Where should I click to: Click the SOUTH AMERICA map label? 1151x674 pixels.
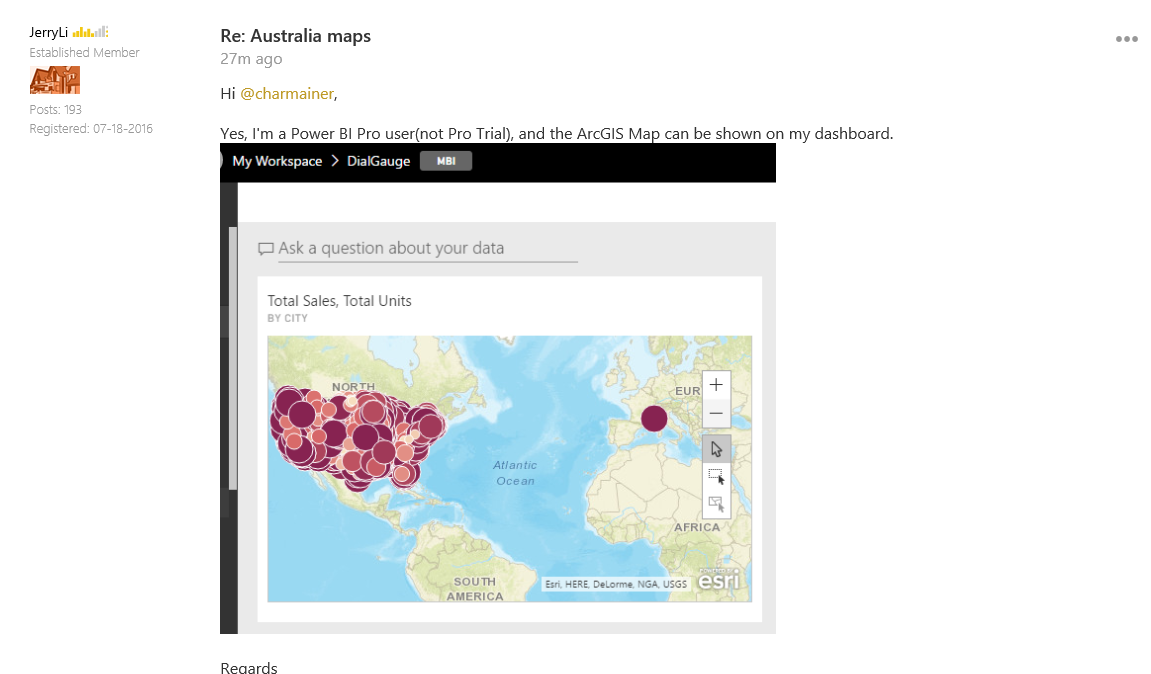pyautogui.click(x=475, y=589)
